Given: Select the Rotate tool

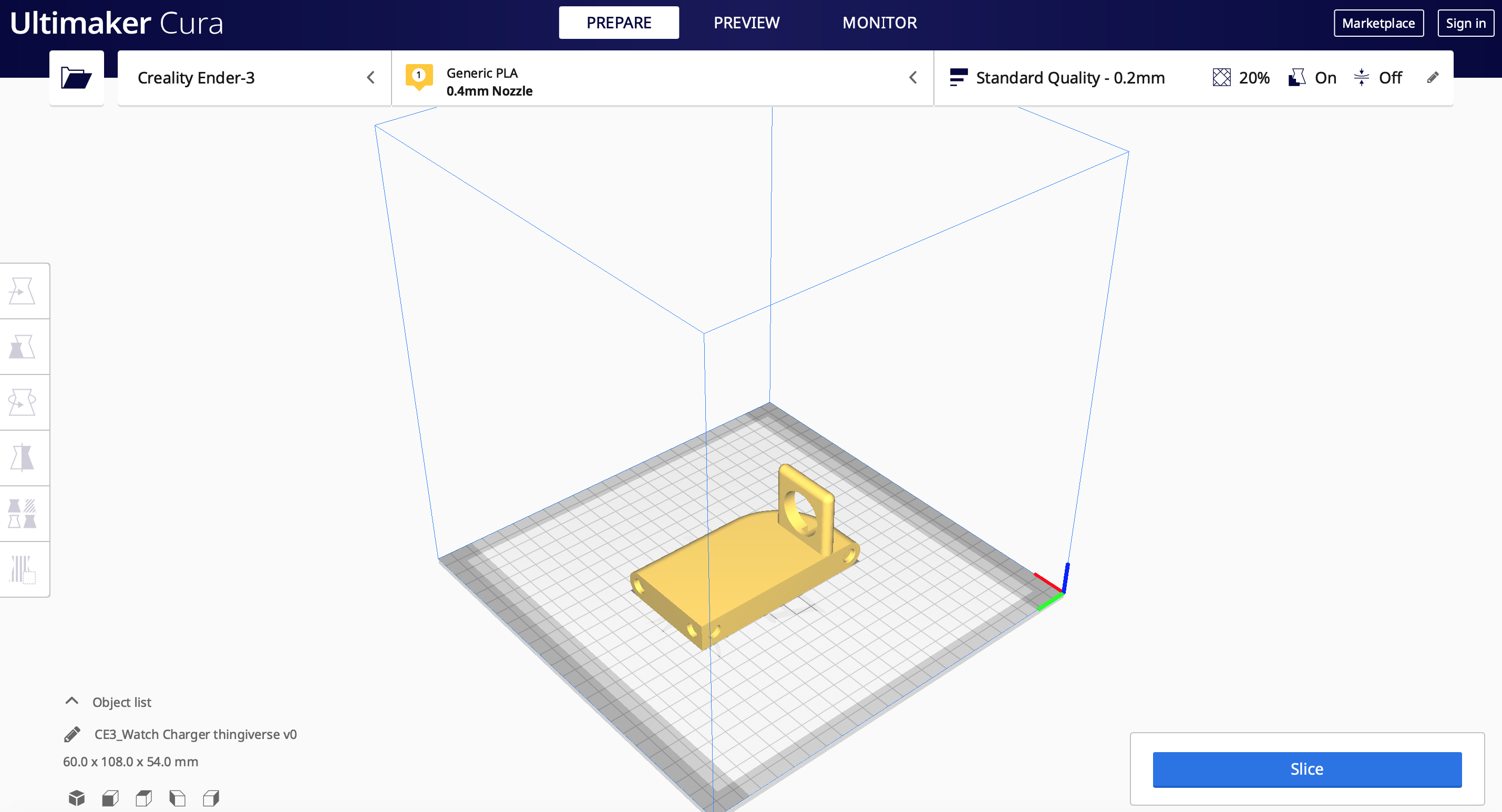Looking at the screenshot, I should pos(22,402).
